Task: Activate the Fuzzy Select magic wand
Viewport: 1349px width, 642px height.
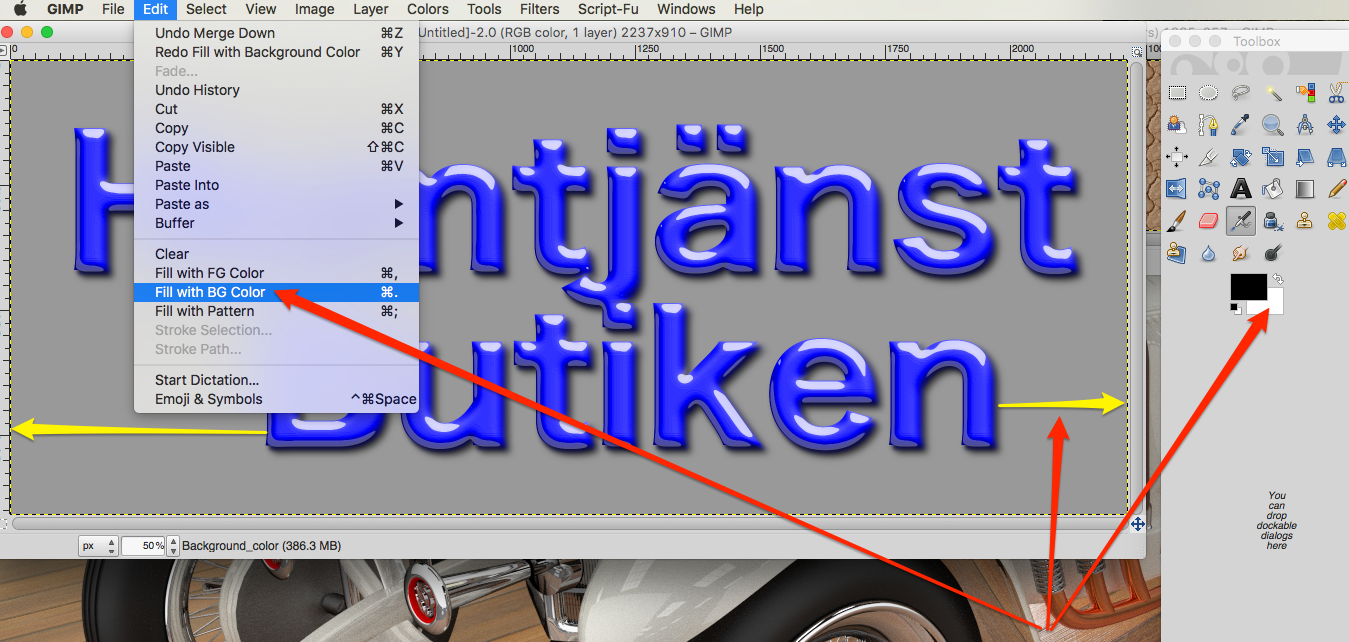Action: (1272, 93)
